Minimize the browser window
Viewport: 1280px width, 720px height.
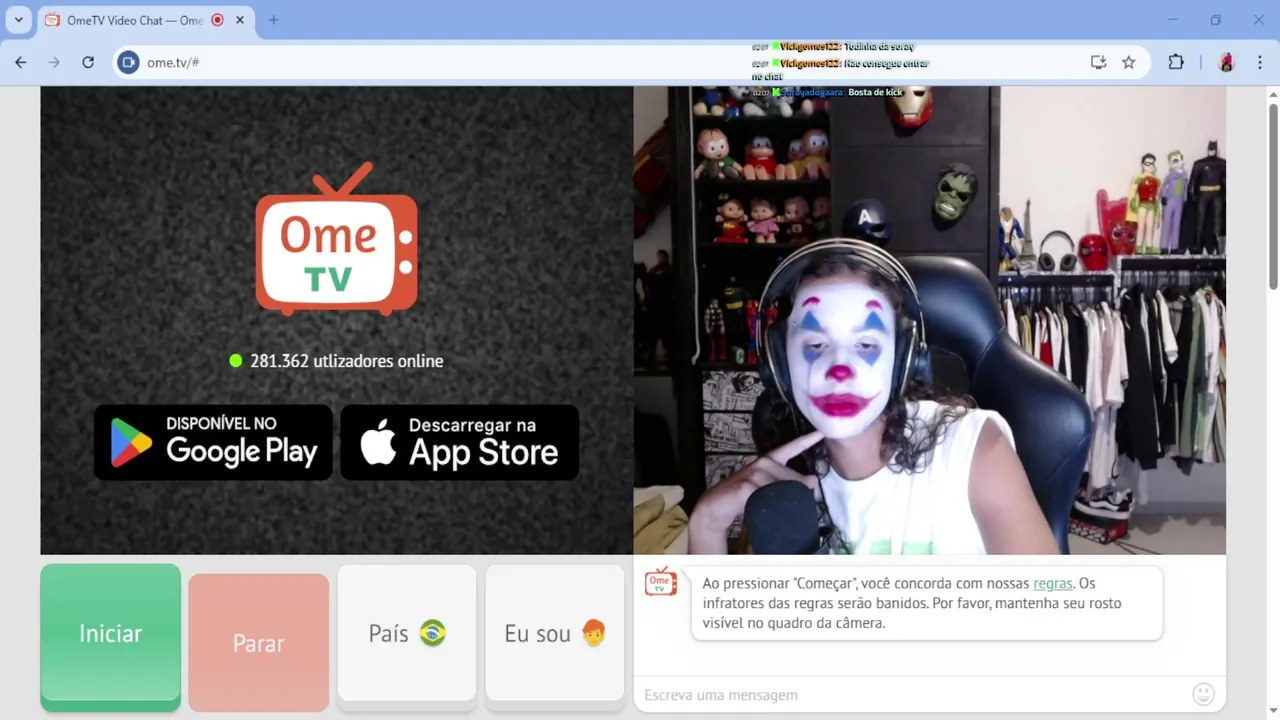pos(1172,20)
